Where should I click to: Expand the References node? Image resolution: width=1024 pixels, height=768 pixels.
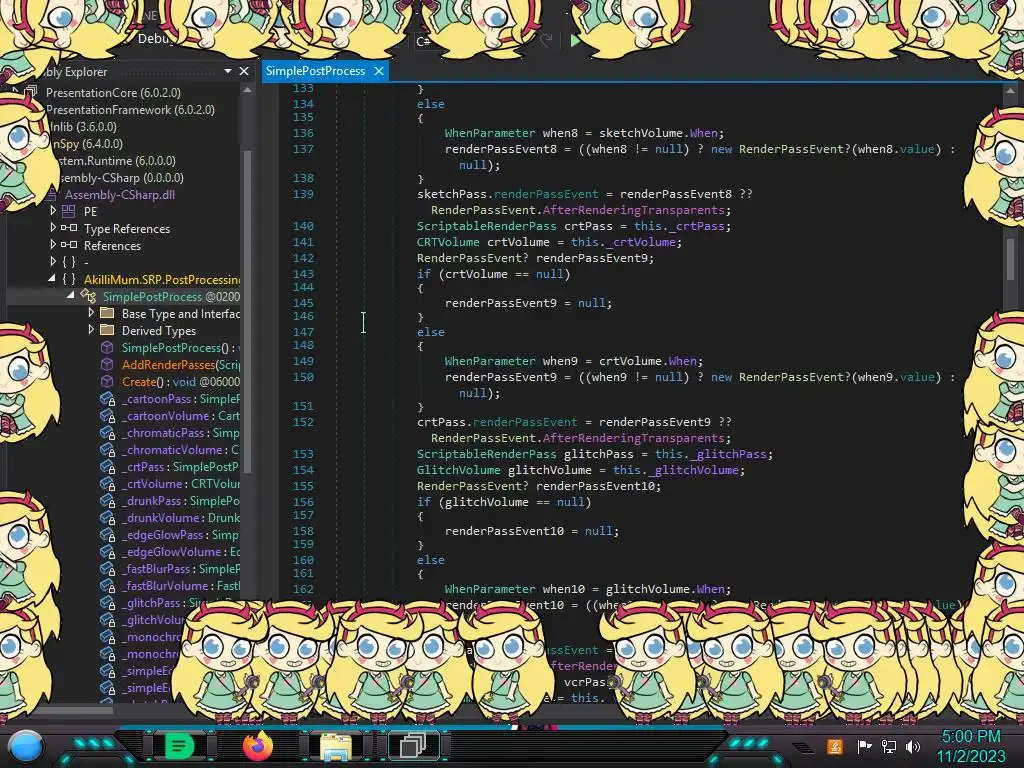[x=53, y=244]
